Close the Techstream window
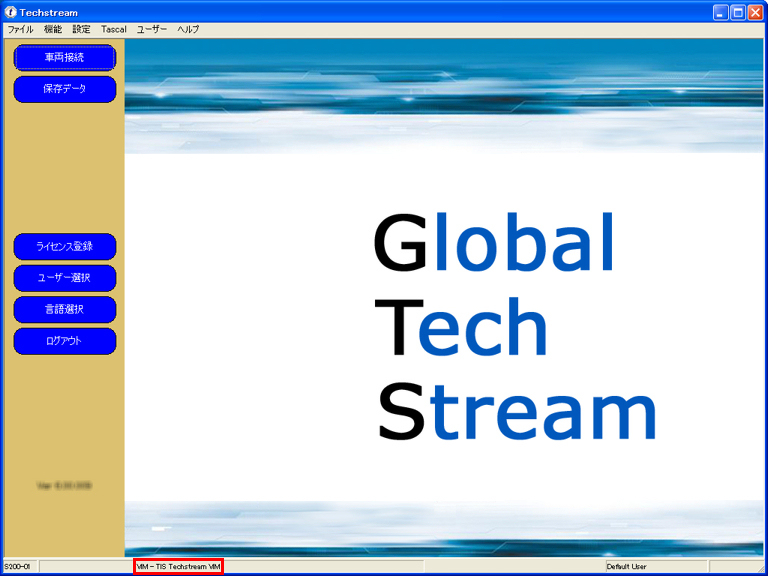The width and height of the screenshot is (768, 576). [x=755, y=13]
